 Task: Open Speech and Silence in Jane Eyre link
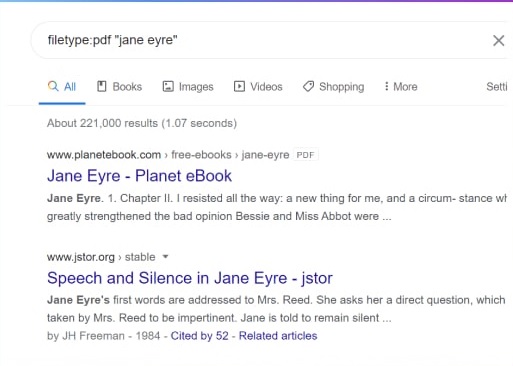coord(190,278)
